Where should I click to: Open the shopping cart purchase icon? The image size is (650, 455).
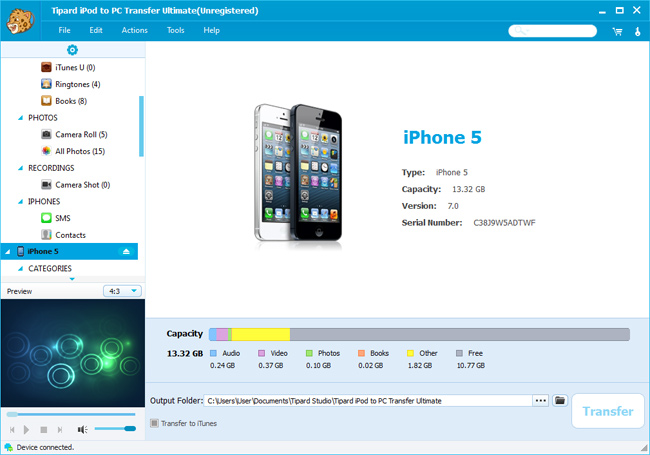pyautogui.click(x=617, y=31)
